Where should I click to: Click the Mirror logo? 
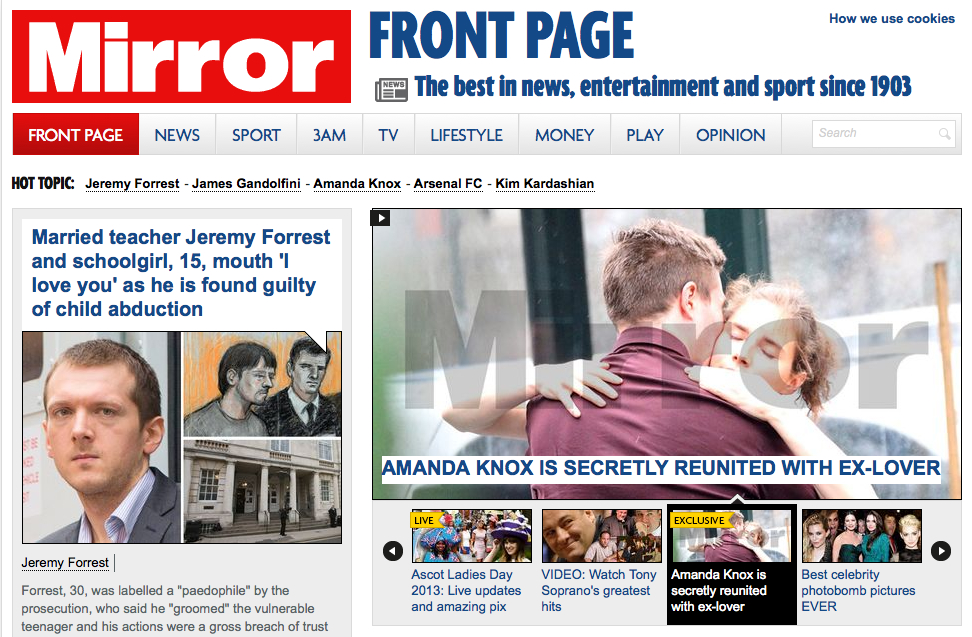[182, 56]
